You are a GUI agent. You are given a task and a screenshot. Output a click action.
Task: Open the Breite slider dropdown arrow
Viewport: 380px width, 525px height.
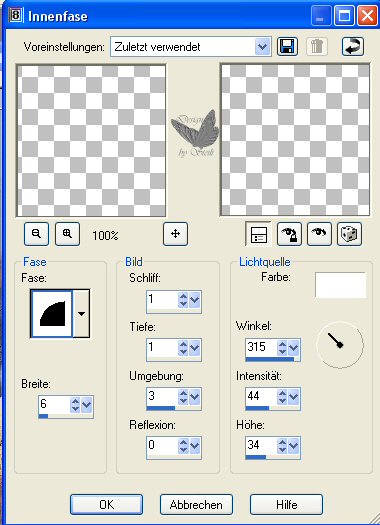86,405
